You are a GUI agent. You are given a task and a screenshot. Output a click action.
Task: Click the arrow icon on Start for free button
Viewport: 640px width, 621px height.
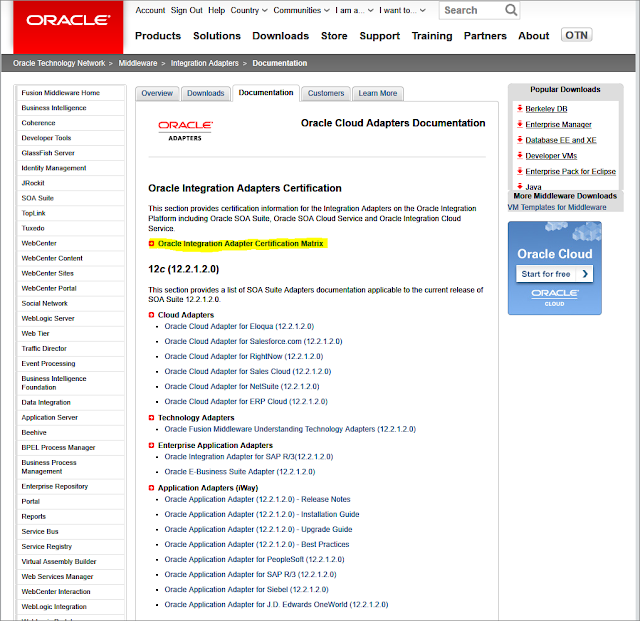click(585, 274)
